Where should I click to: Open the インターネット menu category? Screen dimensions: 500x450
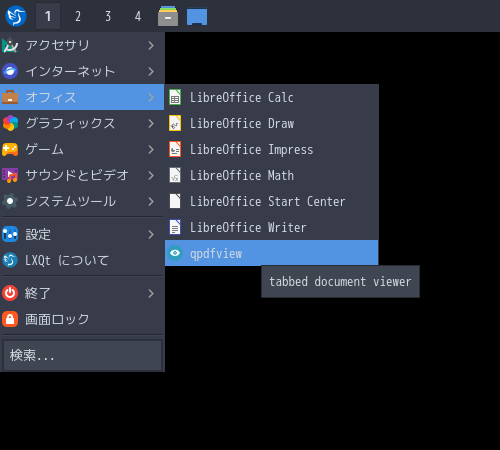click(x=82, y=71)
